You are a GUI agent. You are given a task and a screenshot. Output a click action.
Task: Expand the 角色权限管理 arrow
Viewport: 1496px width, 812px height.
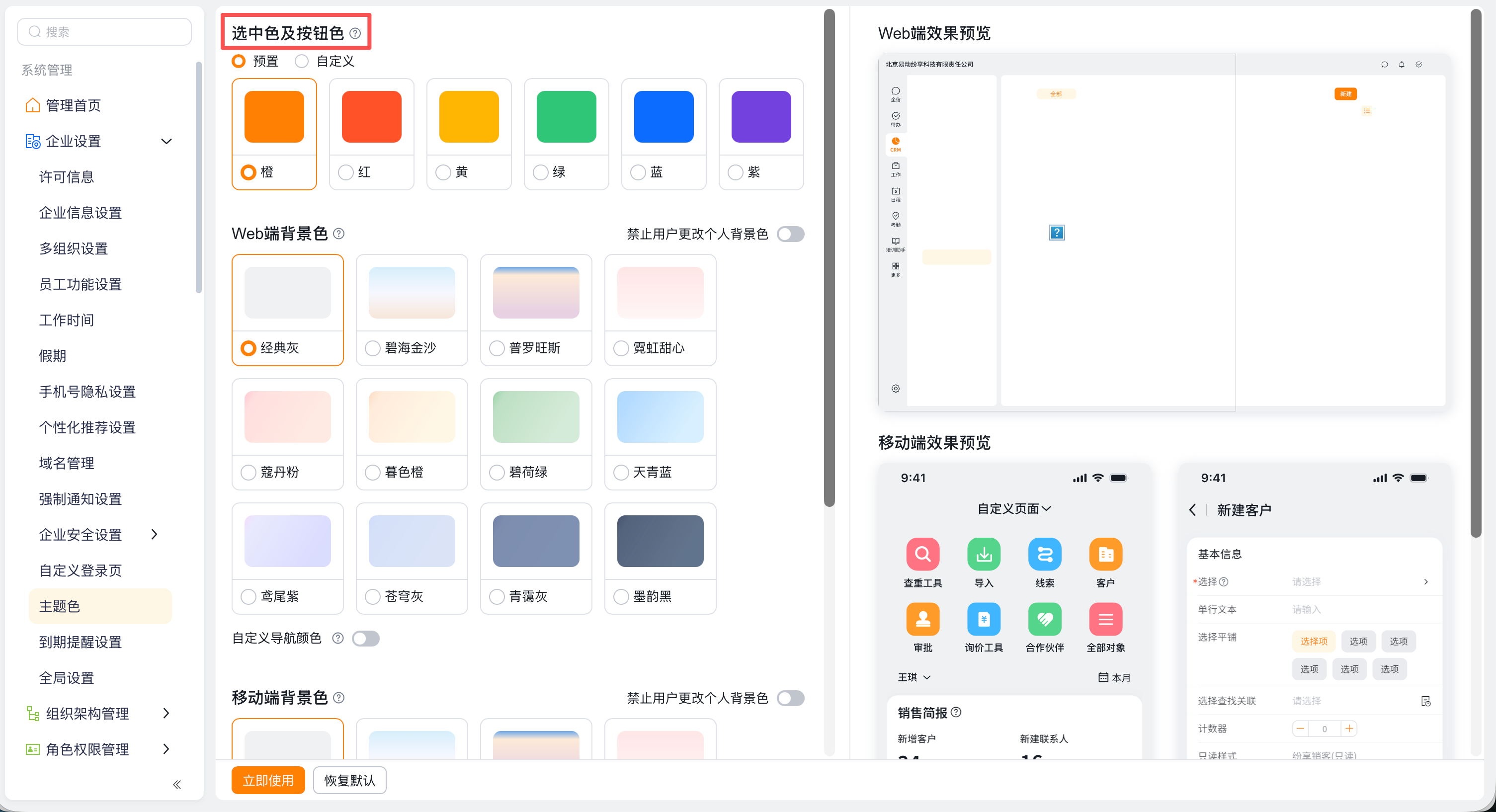(166, 749)
